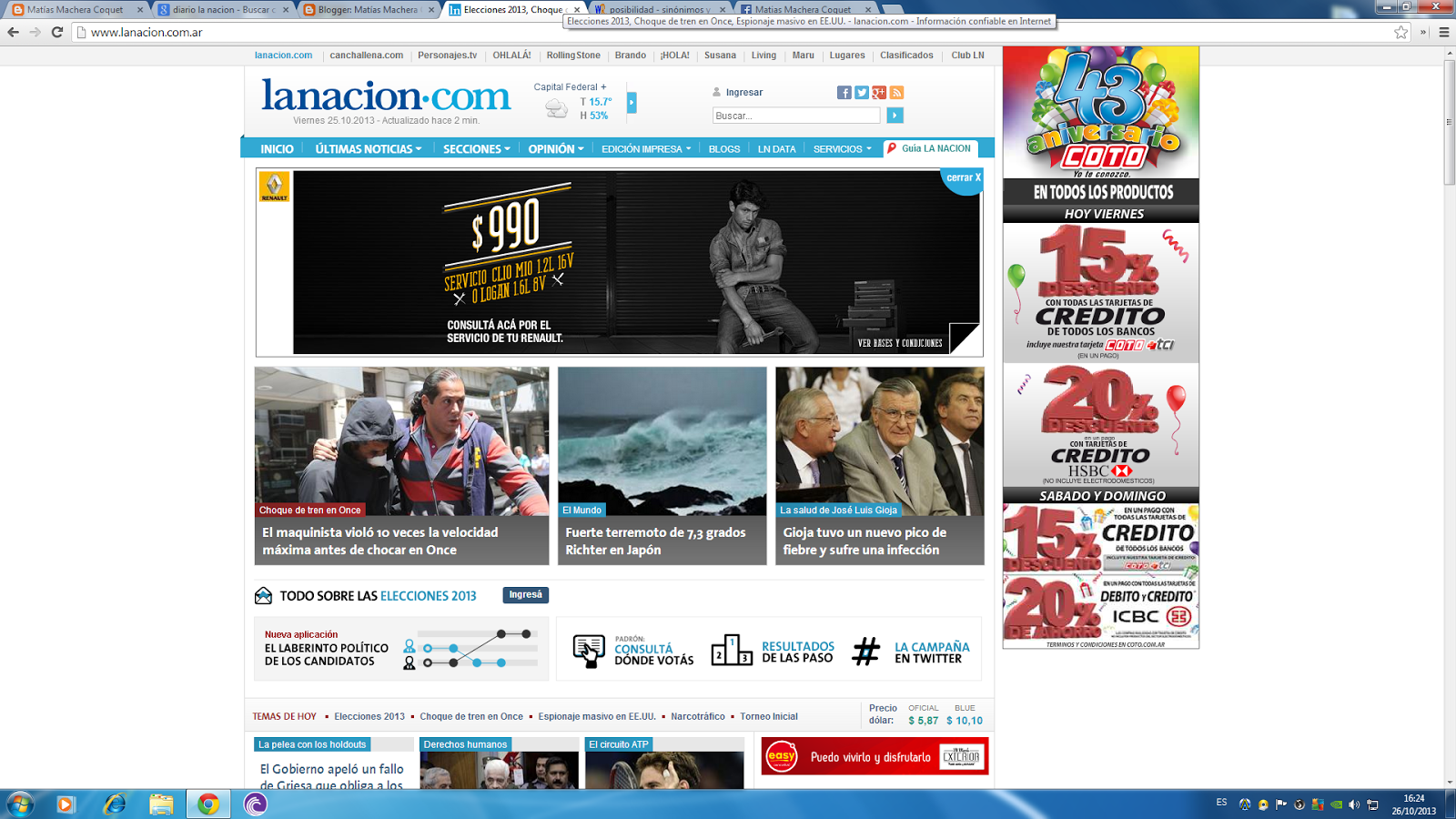1456x819 pixels.
Task: Open canchallena.com from the top links
Action: pos(366,56)
